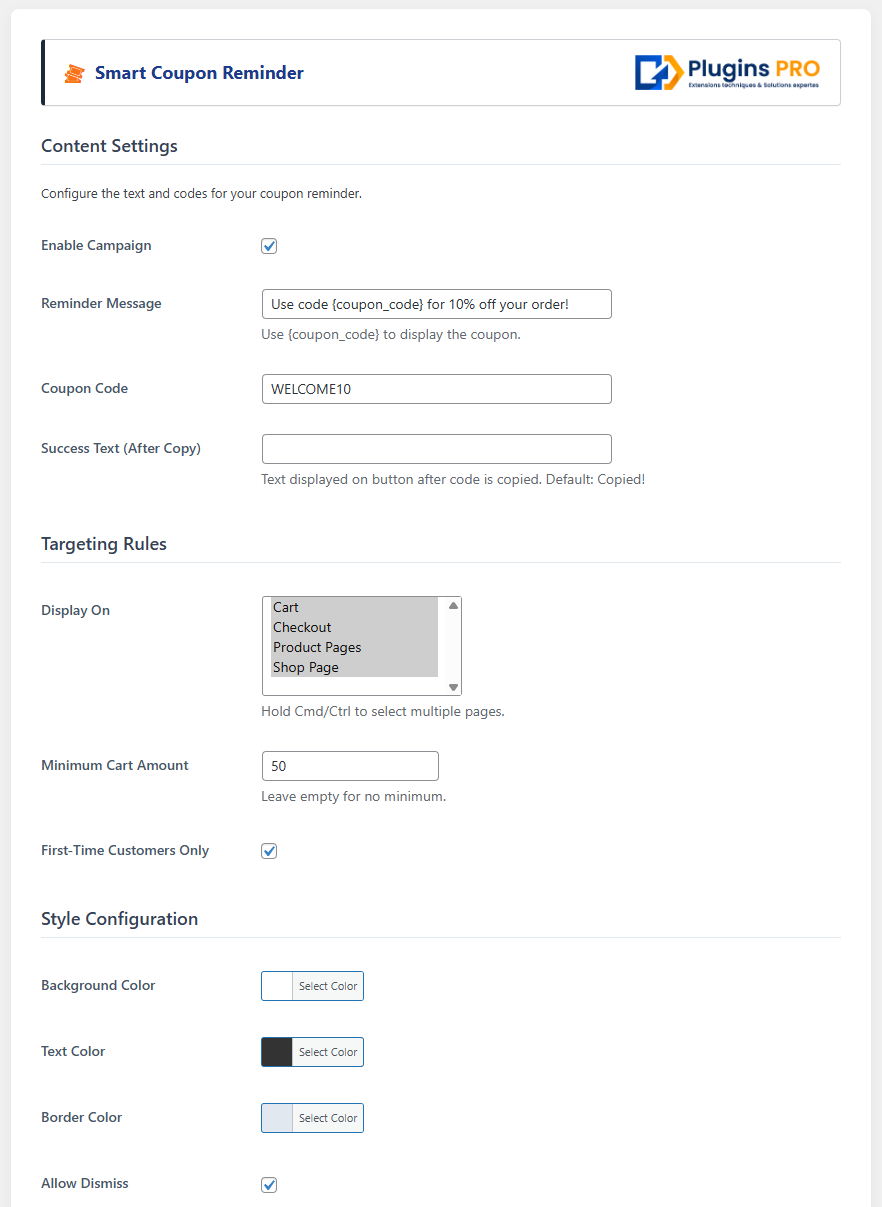882x1207 pixels.
Task: Click the empty Success Text field
Action: pyautogui.click(x=436, y=449)
